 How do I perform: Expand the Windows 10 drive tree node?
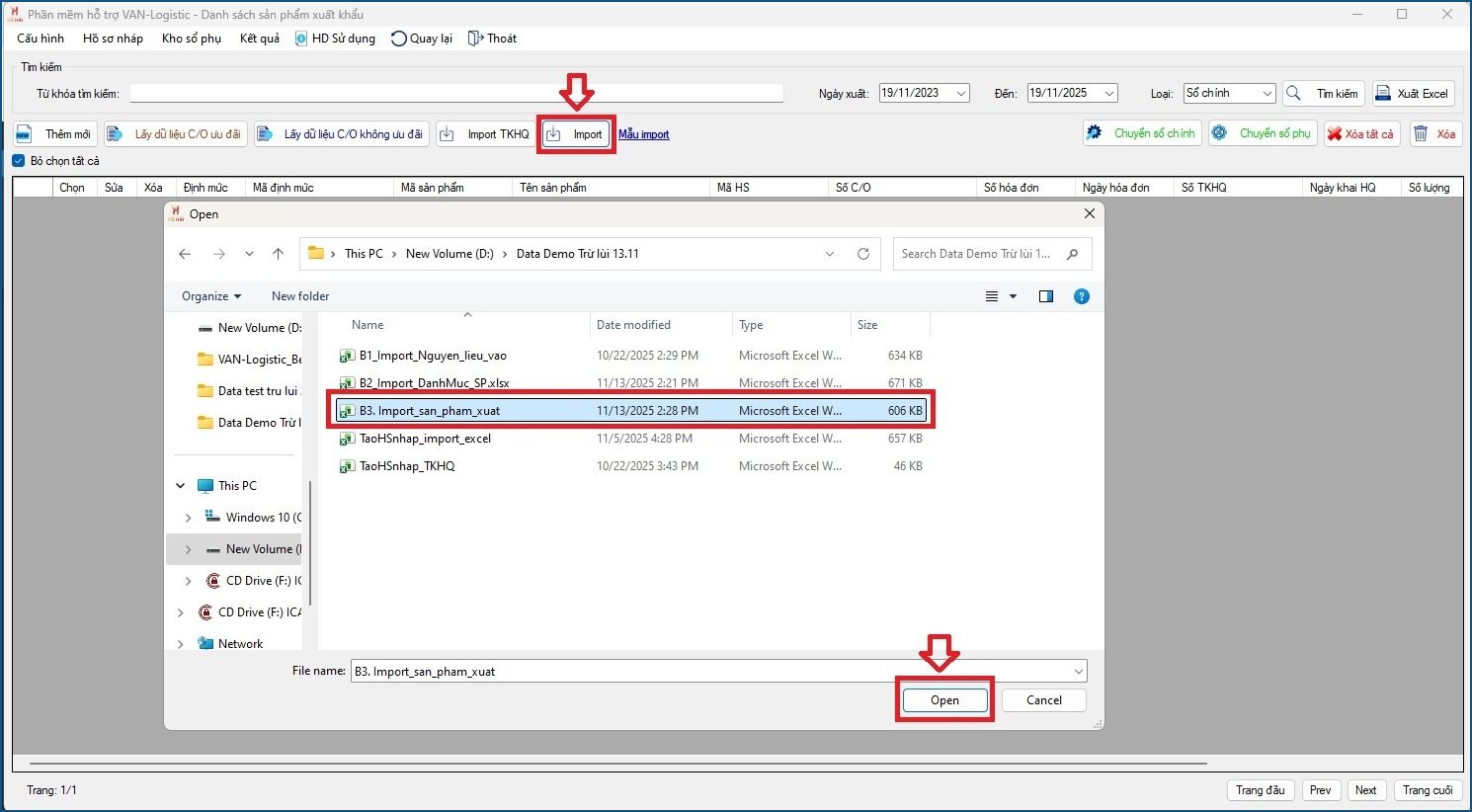(188, 518)
